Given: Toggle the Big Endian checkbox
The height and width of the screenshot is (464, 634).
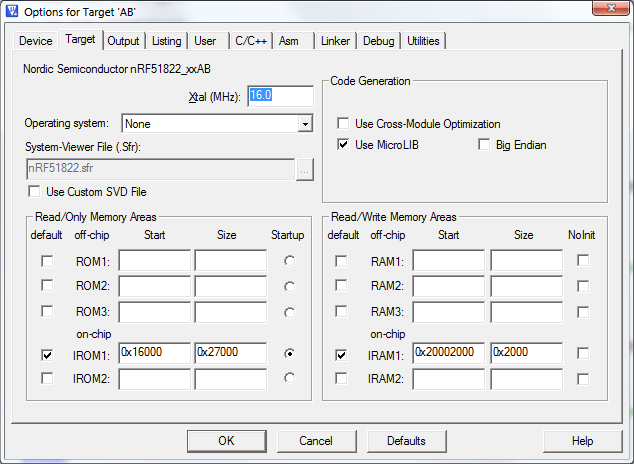Looking at the screenshot, I should (x=486, y=145).
